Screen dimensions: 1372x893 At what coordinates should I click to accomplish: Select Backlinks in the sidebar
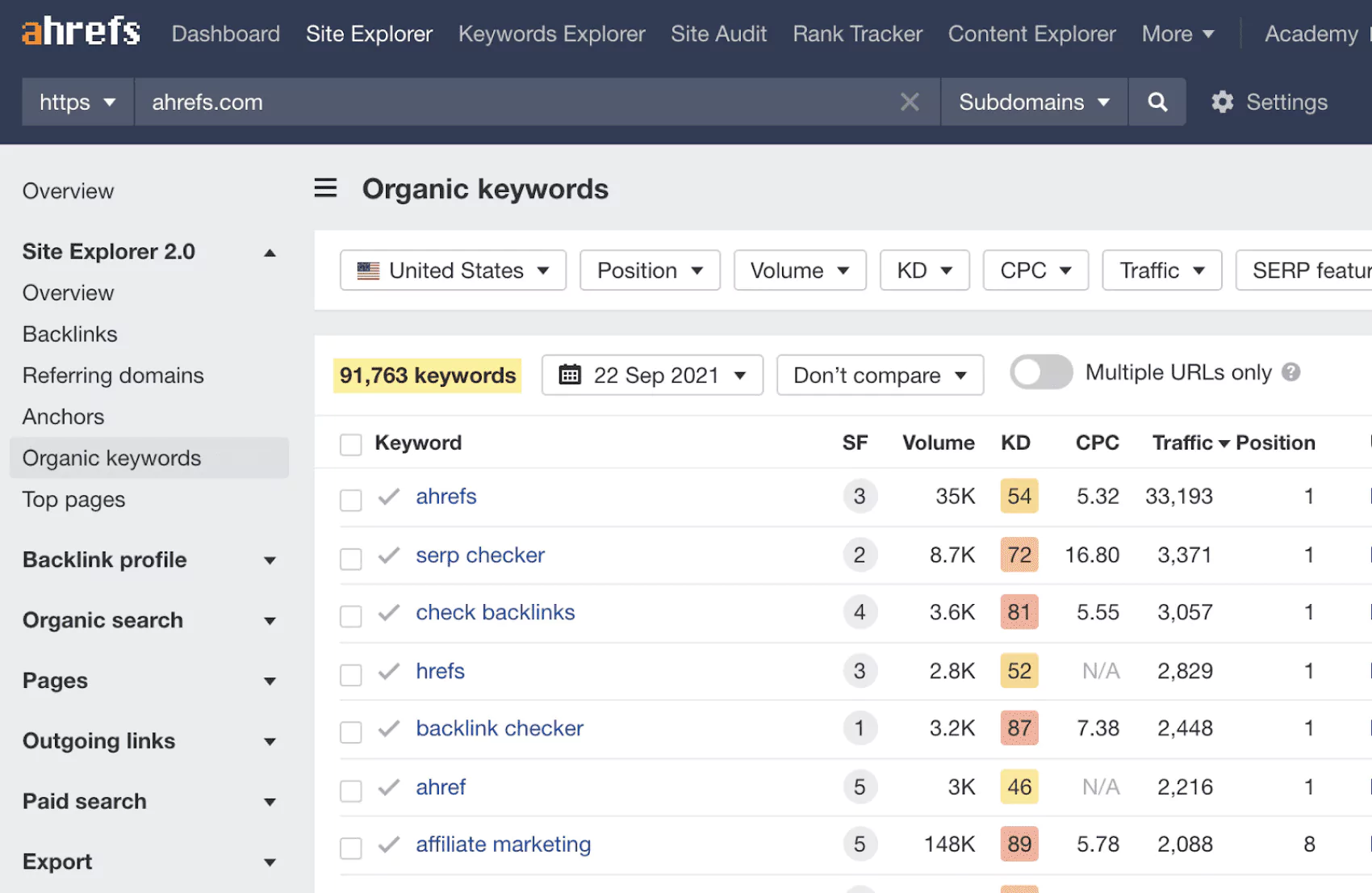[69, 333]
